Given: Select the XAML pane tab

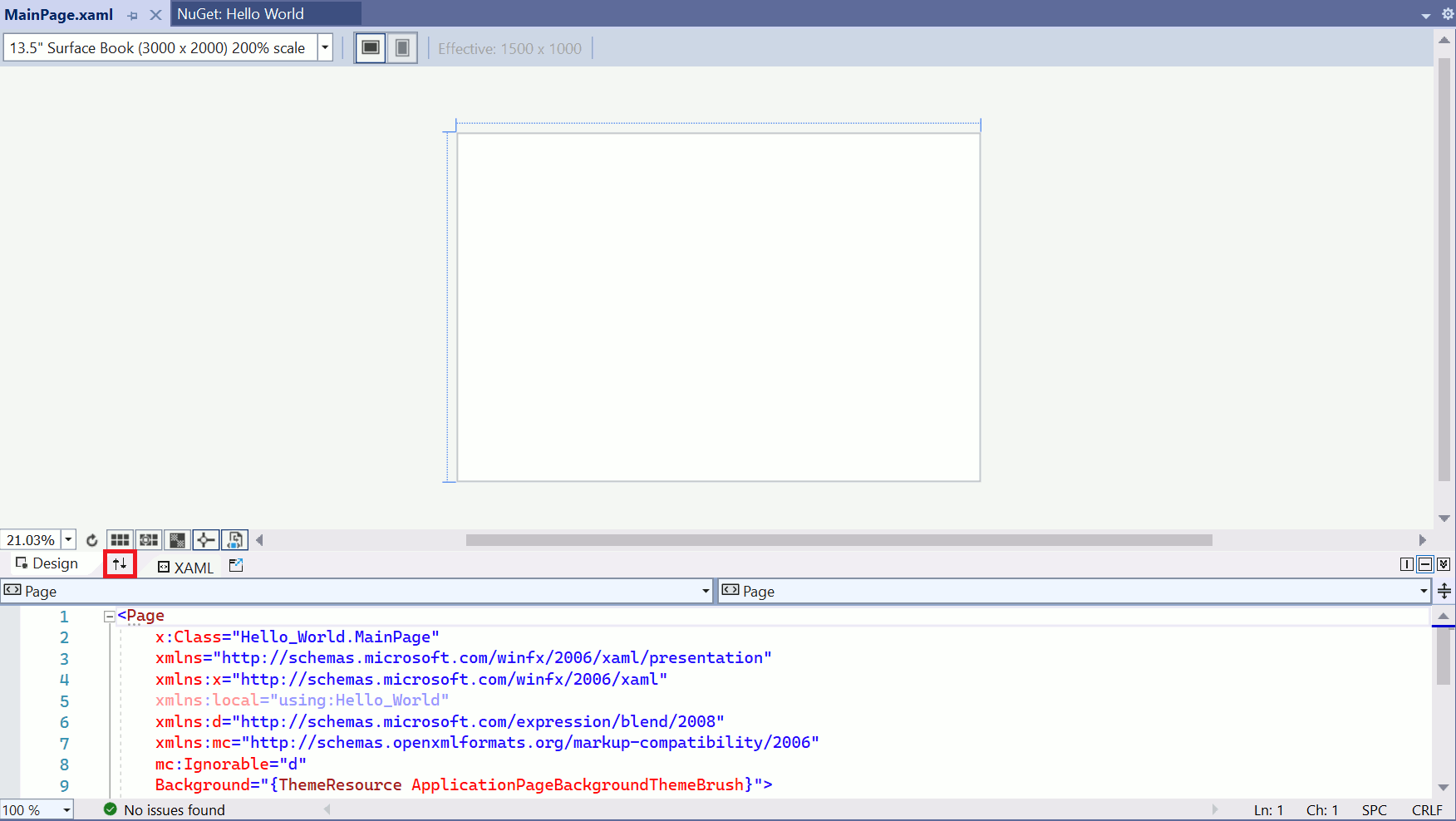Looking at the screenshot, I should tap(186, 568).
